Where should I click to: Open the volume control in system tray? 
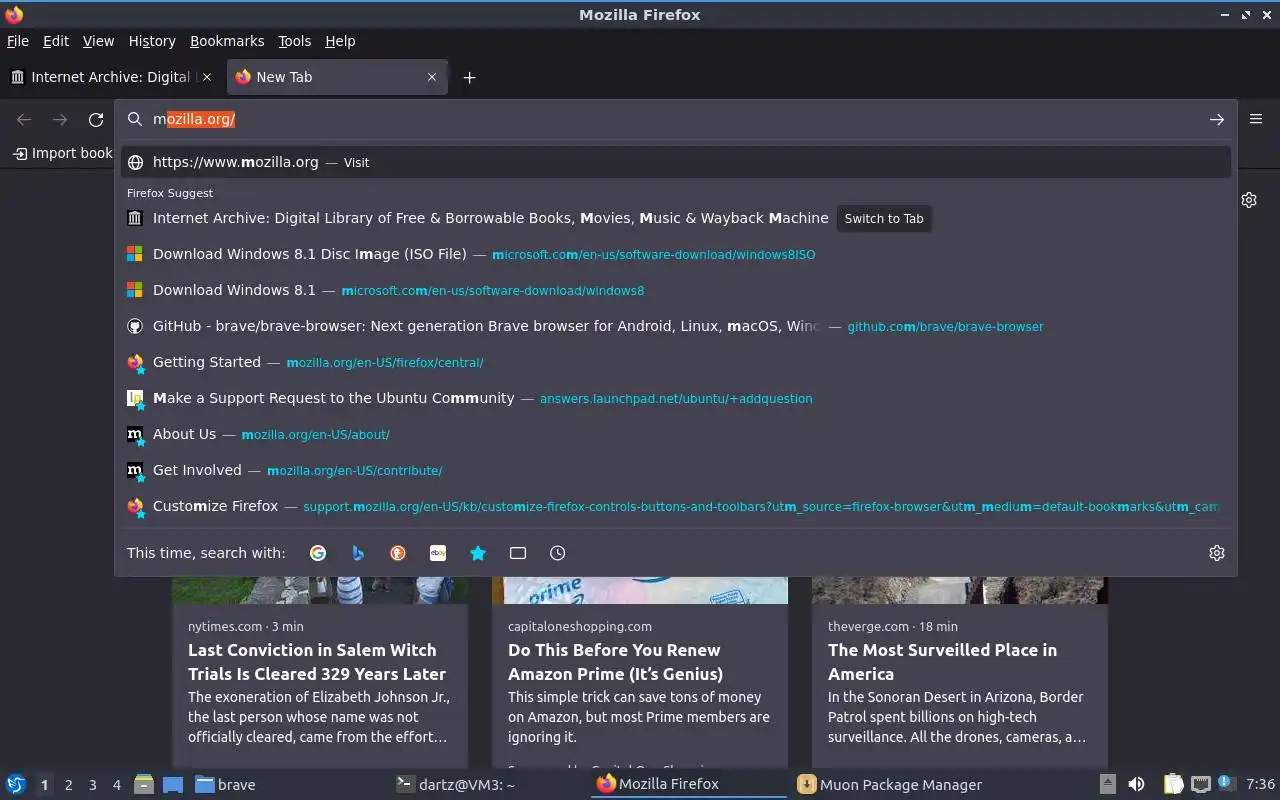pos(1136,785)
